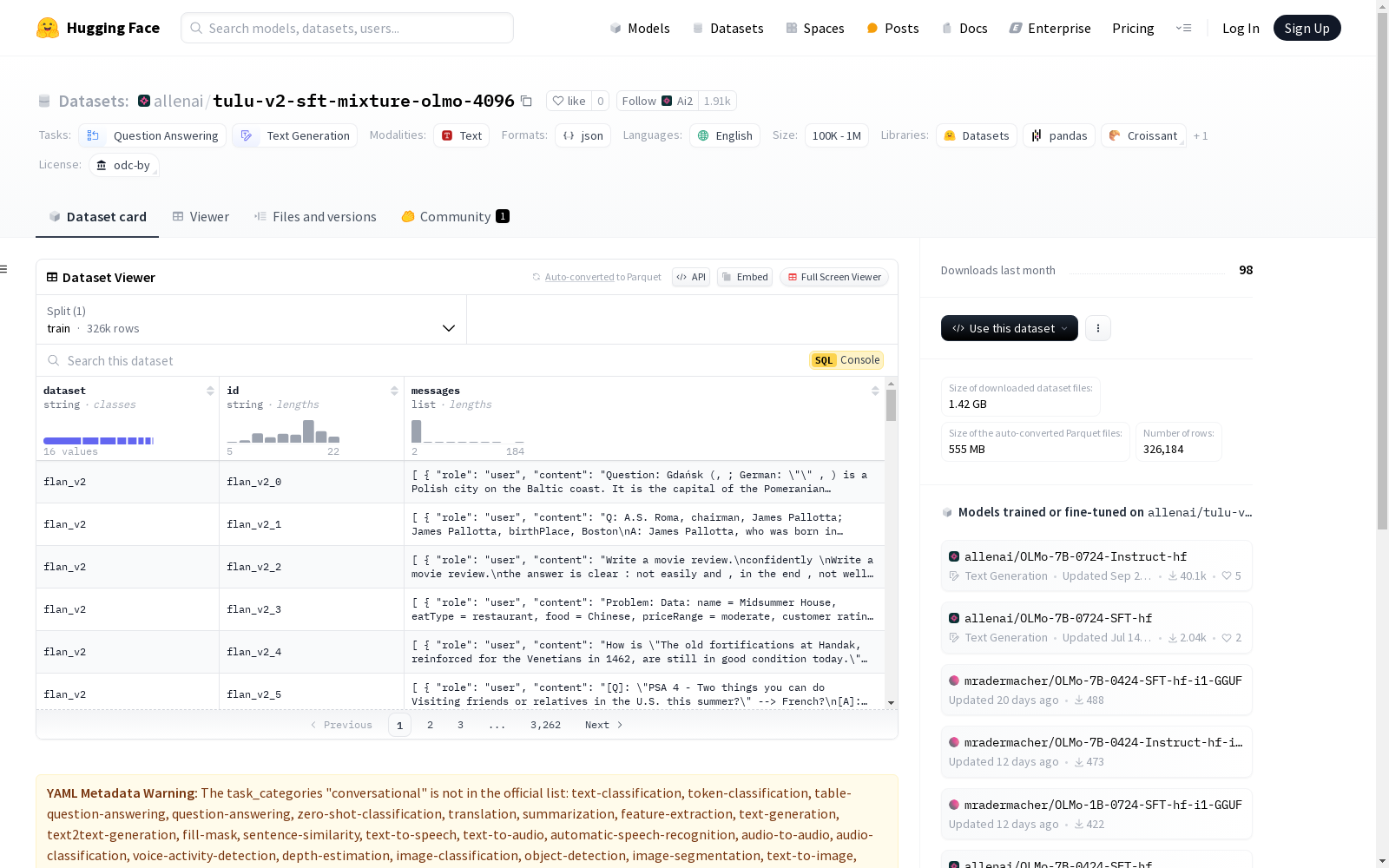
Task: Click the flan_v2_3 id cell
Action: tap(312, 609)
